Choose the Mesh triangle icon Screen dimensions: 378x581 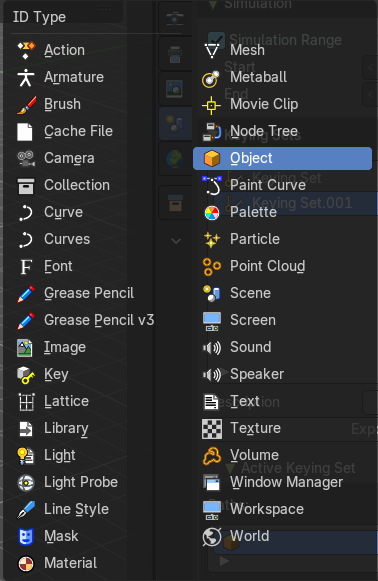coord(212,50)
